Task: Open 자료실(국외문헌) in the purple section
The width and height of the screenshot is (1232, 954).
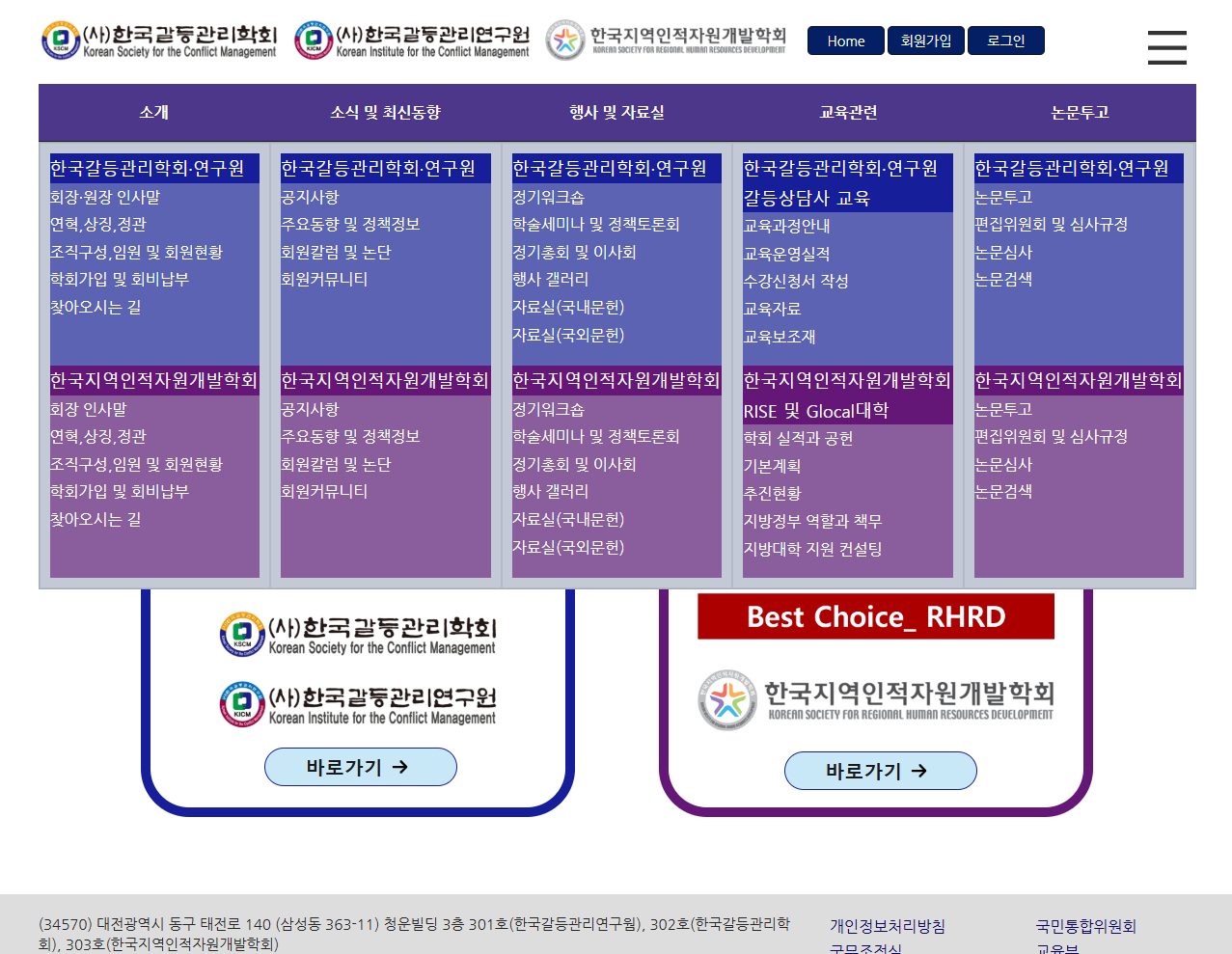Action: tap(568, 547)
